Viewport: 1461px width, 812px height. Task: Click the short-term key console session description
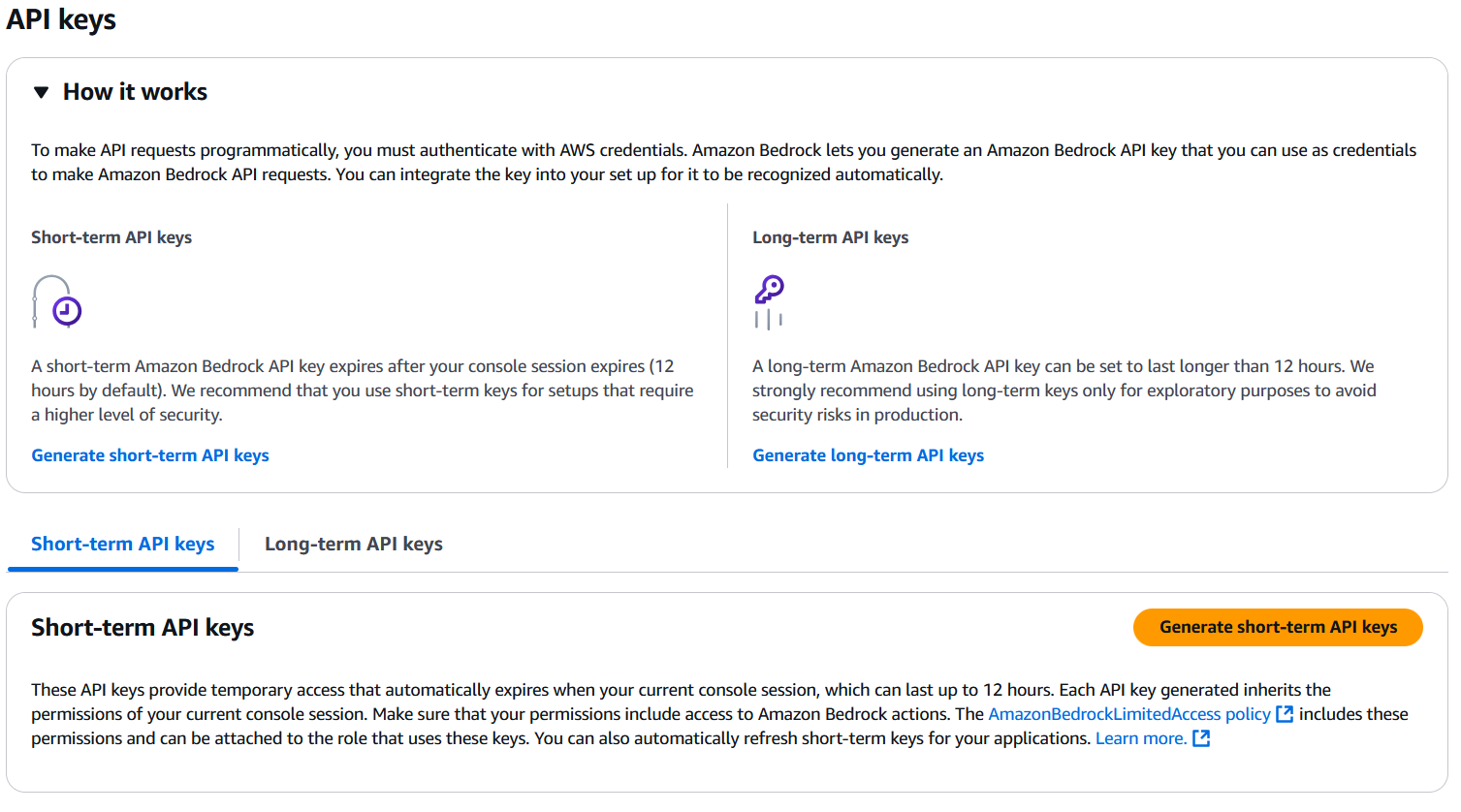[362, 390]
